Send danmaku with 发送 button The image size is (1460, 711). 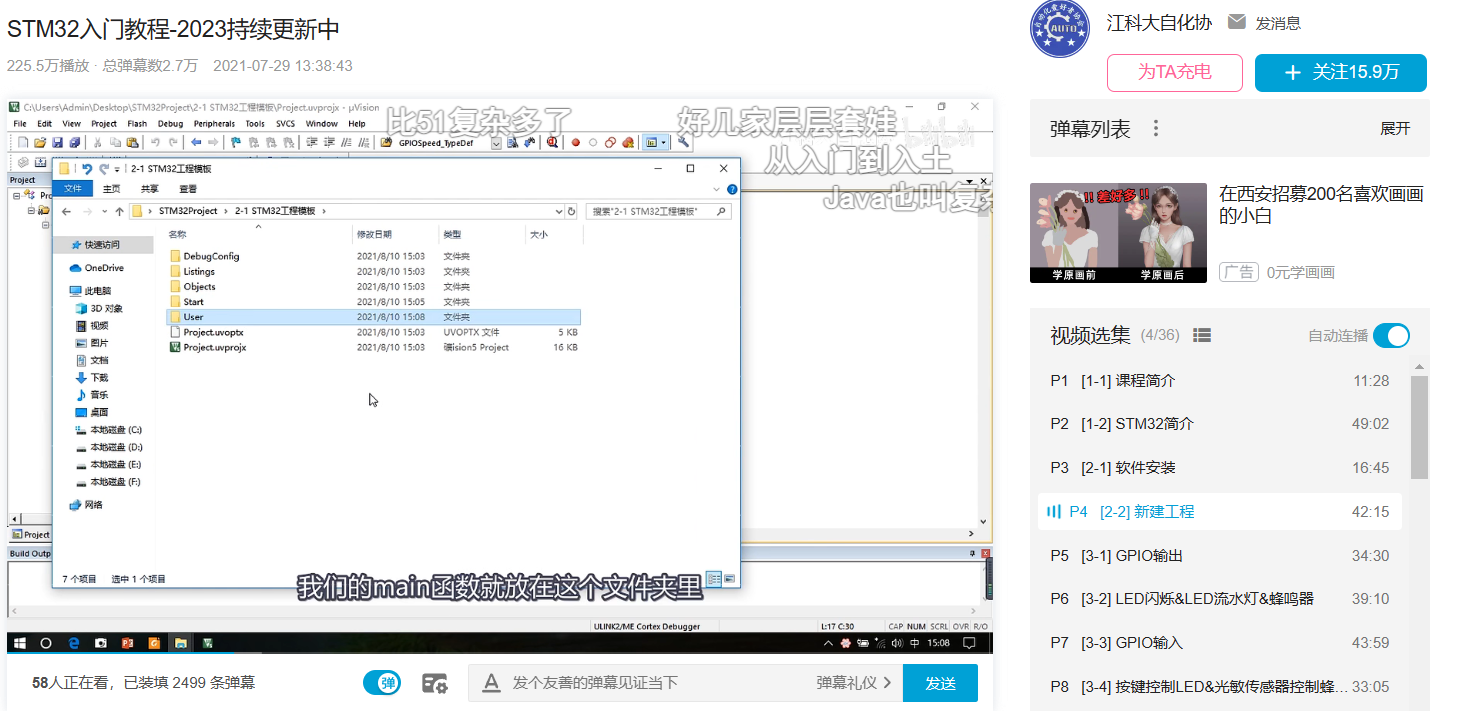pos(940,683)
